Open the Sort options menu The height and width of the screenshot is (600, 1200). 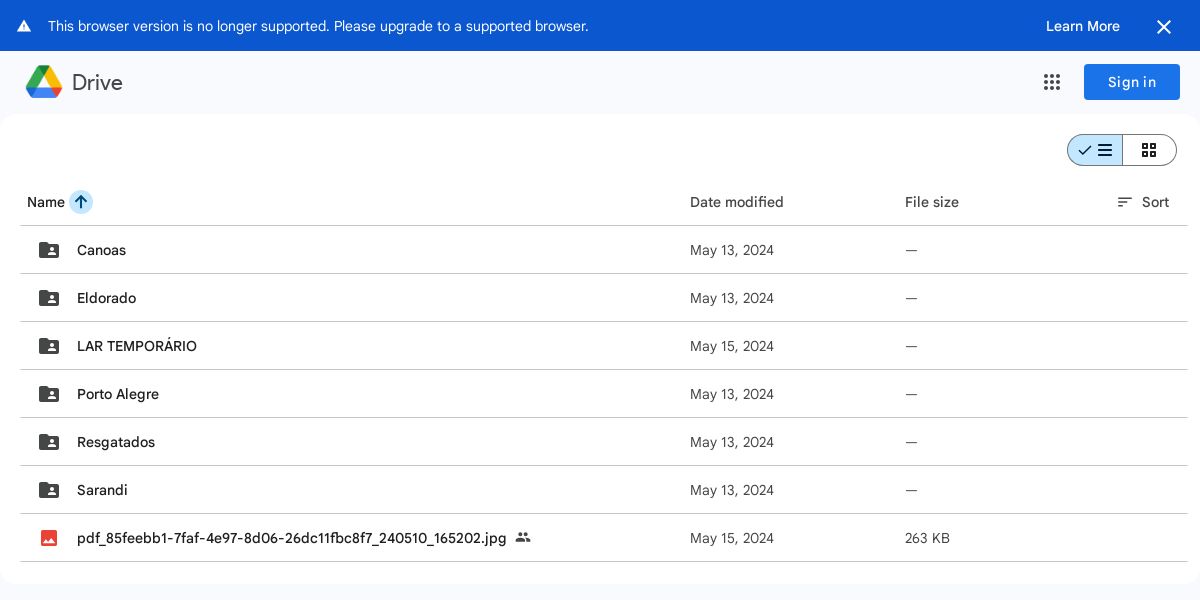coord(1143,202)
